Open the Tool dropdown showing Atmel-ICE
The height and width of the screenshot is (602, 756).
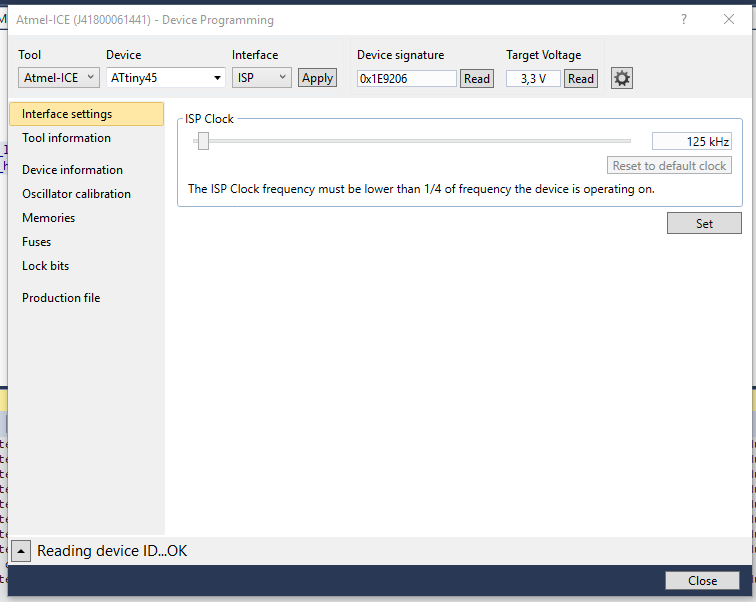click(59, 78)
